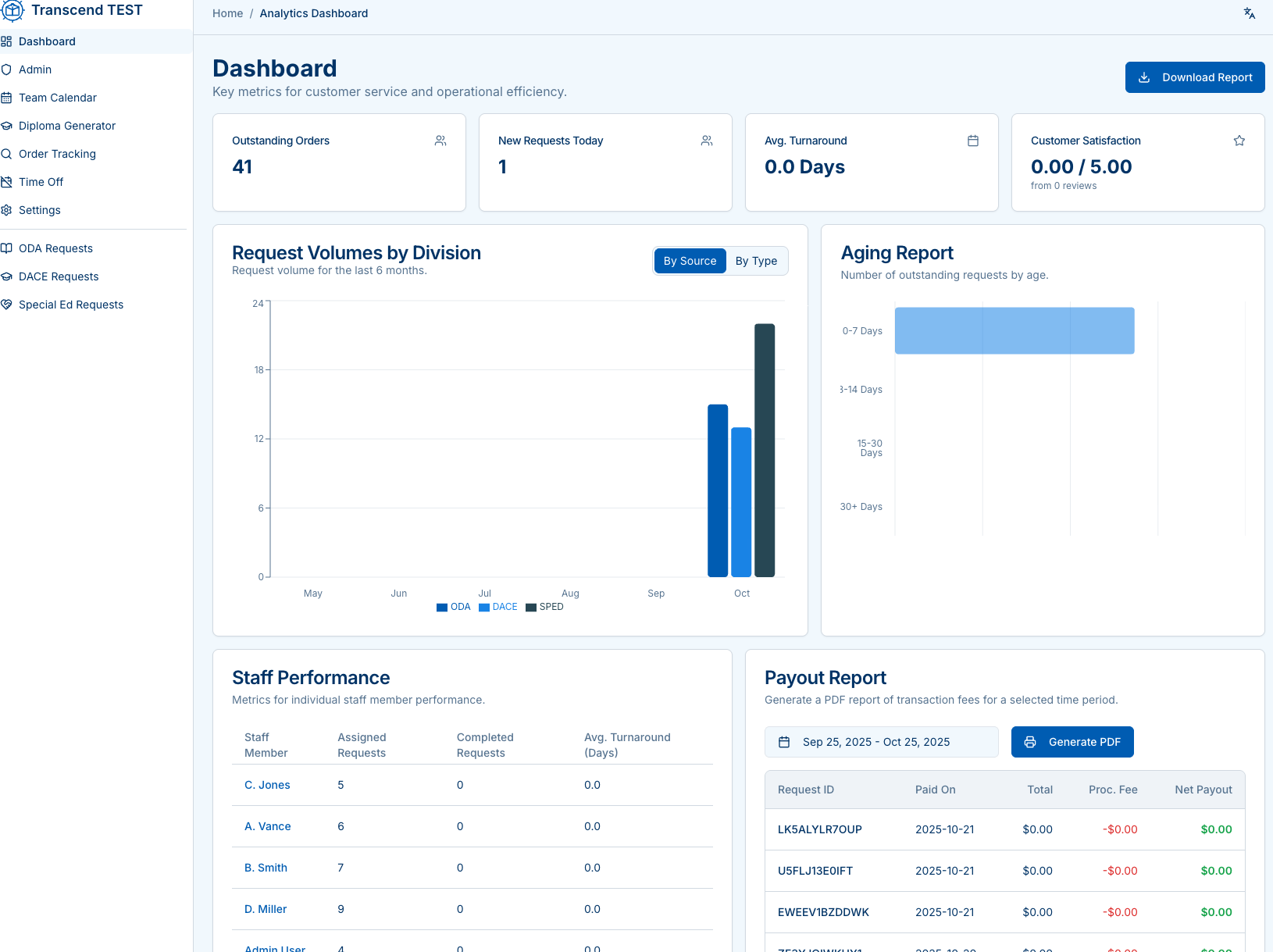The width and height of the screenshot is (1273, 952).
Task: Select DACE Requests in the sidebar
Action: point(59,276)
